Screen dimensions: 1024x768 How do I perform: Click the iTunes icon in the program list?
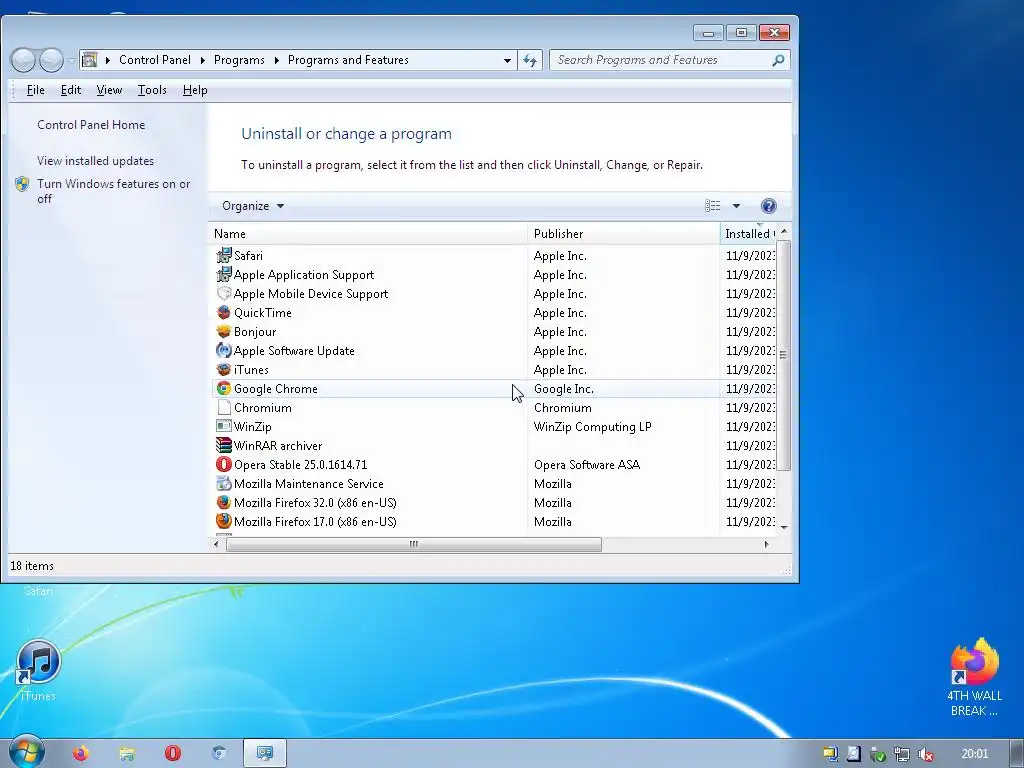point(224,369)
